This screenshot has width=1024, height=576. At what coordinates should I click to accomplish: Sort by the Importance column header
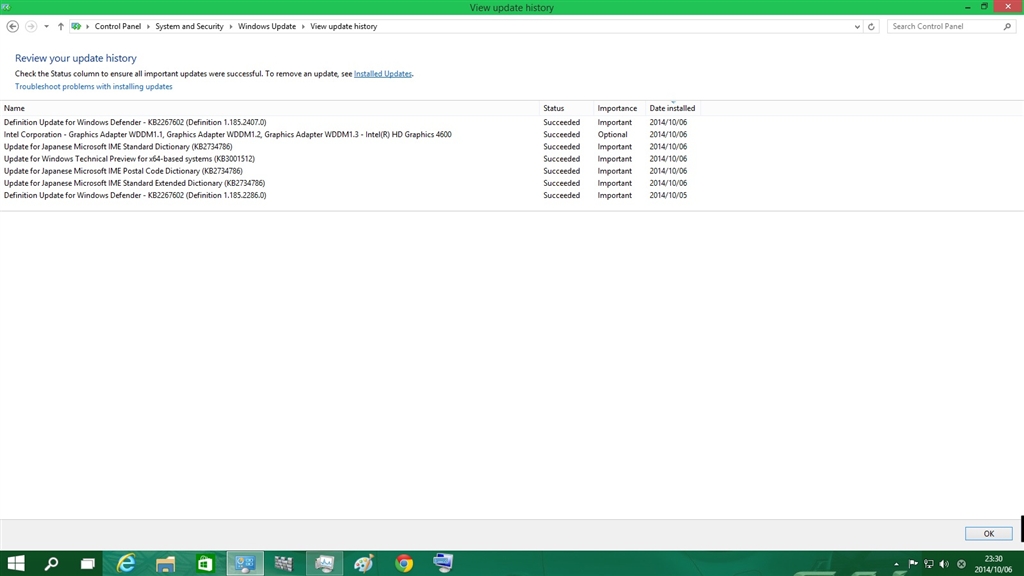[620, 108]
